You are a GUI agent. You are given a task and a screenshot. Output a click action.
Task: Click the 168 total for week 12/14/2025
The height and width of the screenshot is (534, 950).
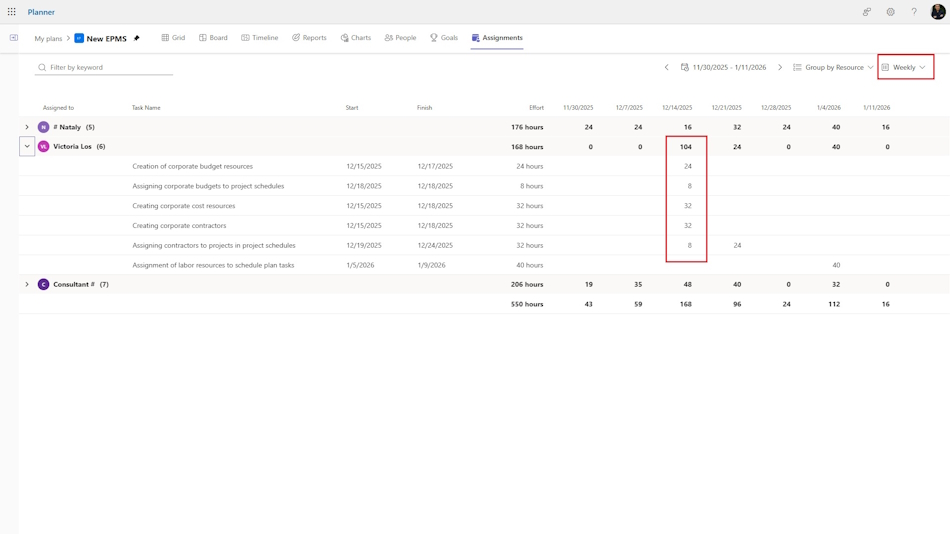point(685,304)
